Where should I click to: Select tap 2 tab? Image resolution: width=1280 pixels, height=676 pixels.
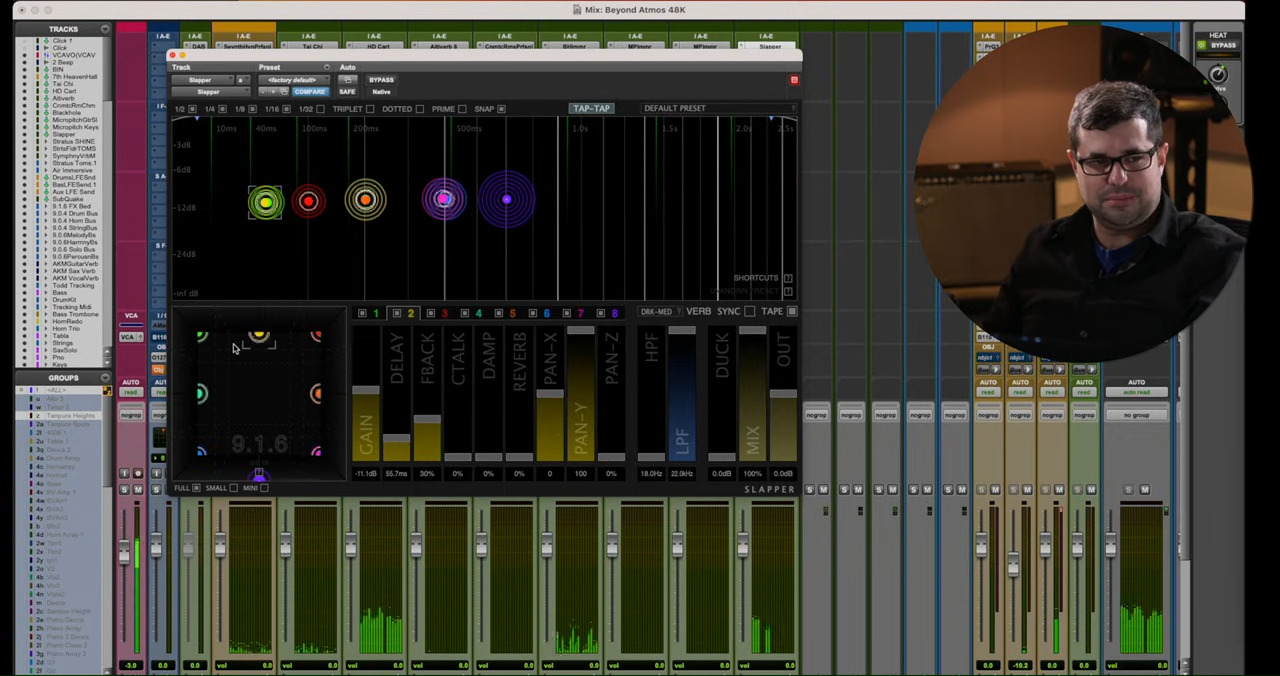point(410,314)
